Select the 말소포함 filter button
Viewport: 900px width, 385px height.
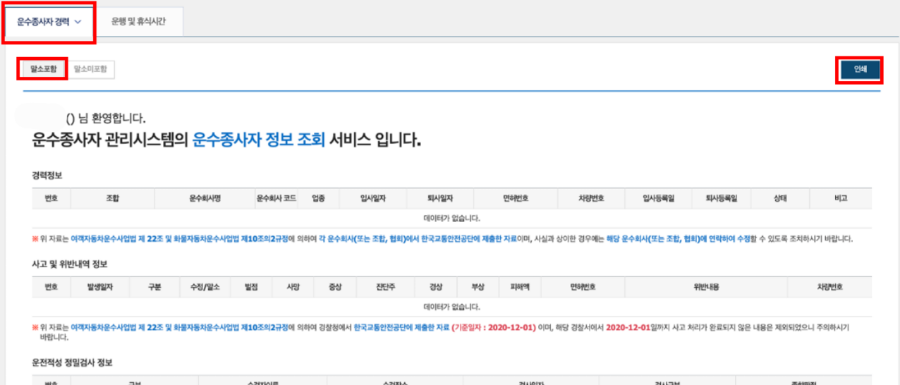pos(44,69)
